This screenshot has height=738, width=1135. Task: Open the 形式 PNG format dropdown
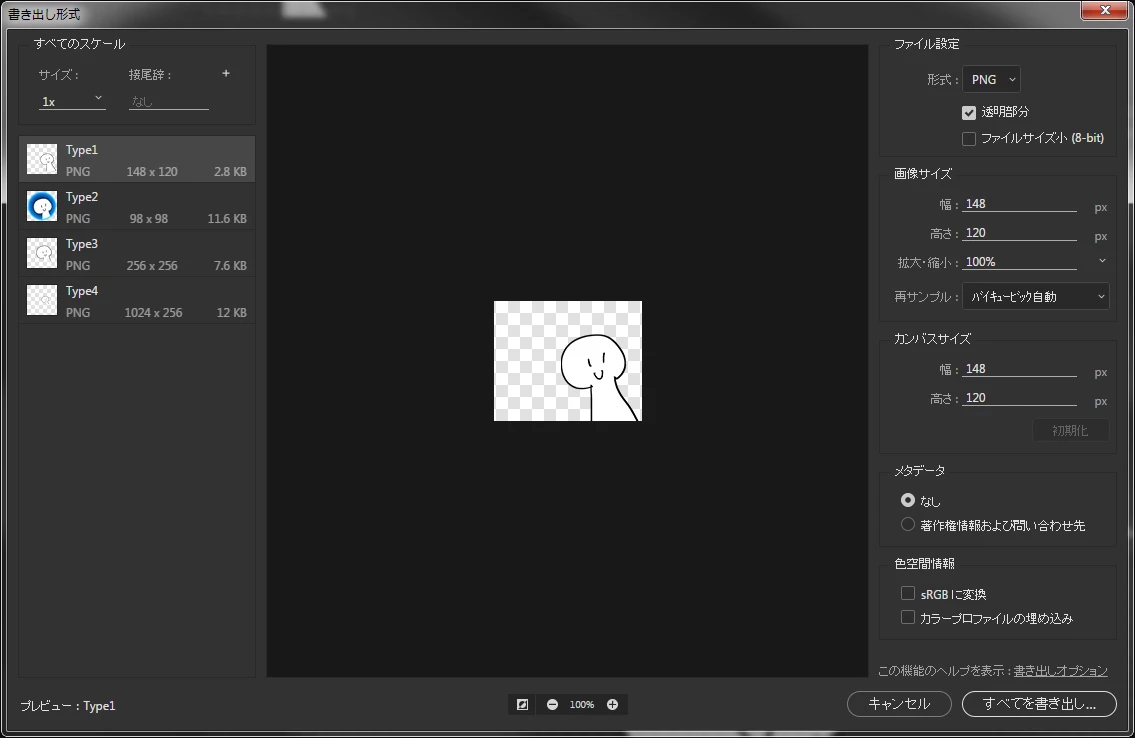pyautogui.click(x=991, y=80)
